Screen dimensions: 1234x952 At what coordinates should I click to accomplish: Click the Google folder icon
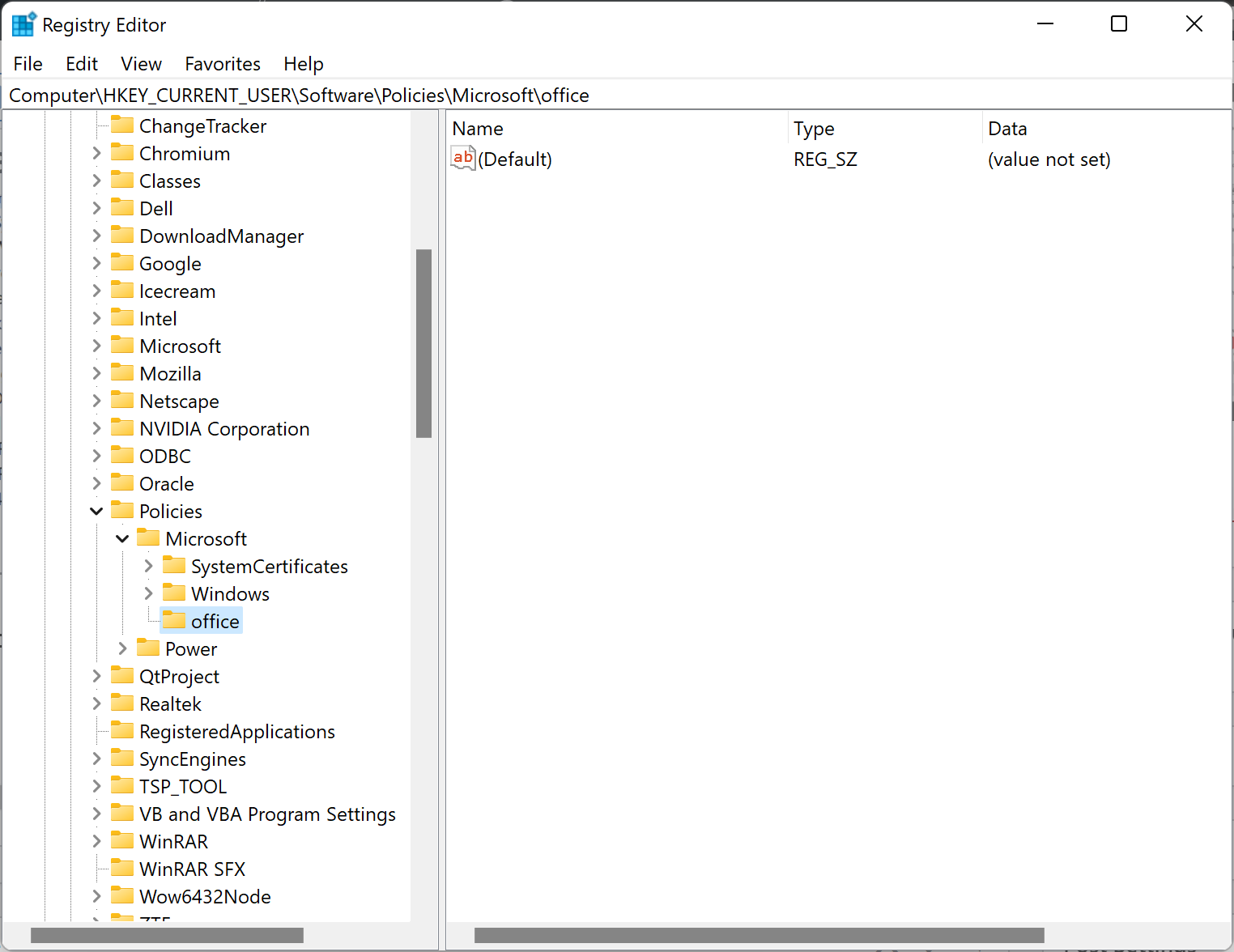click(122, 262)
